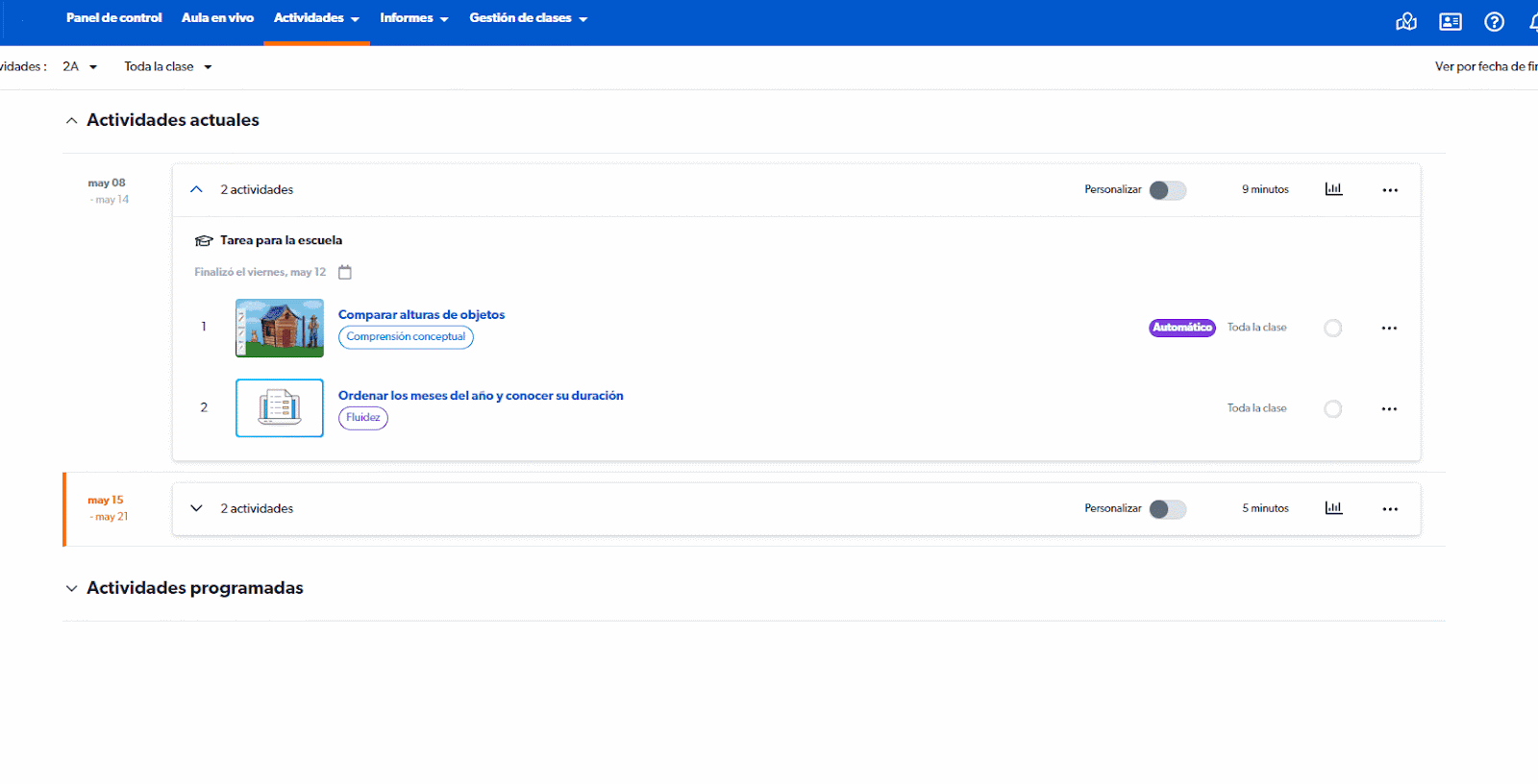Open Panel de control tab
Screen dimensions: 1538x784
click(114, 18)
